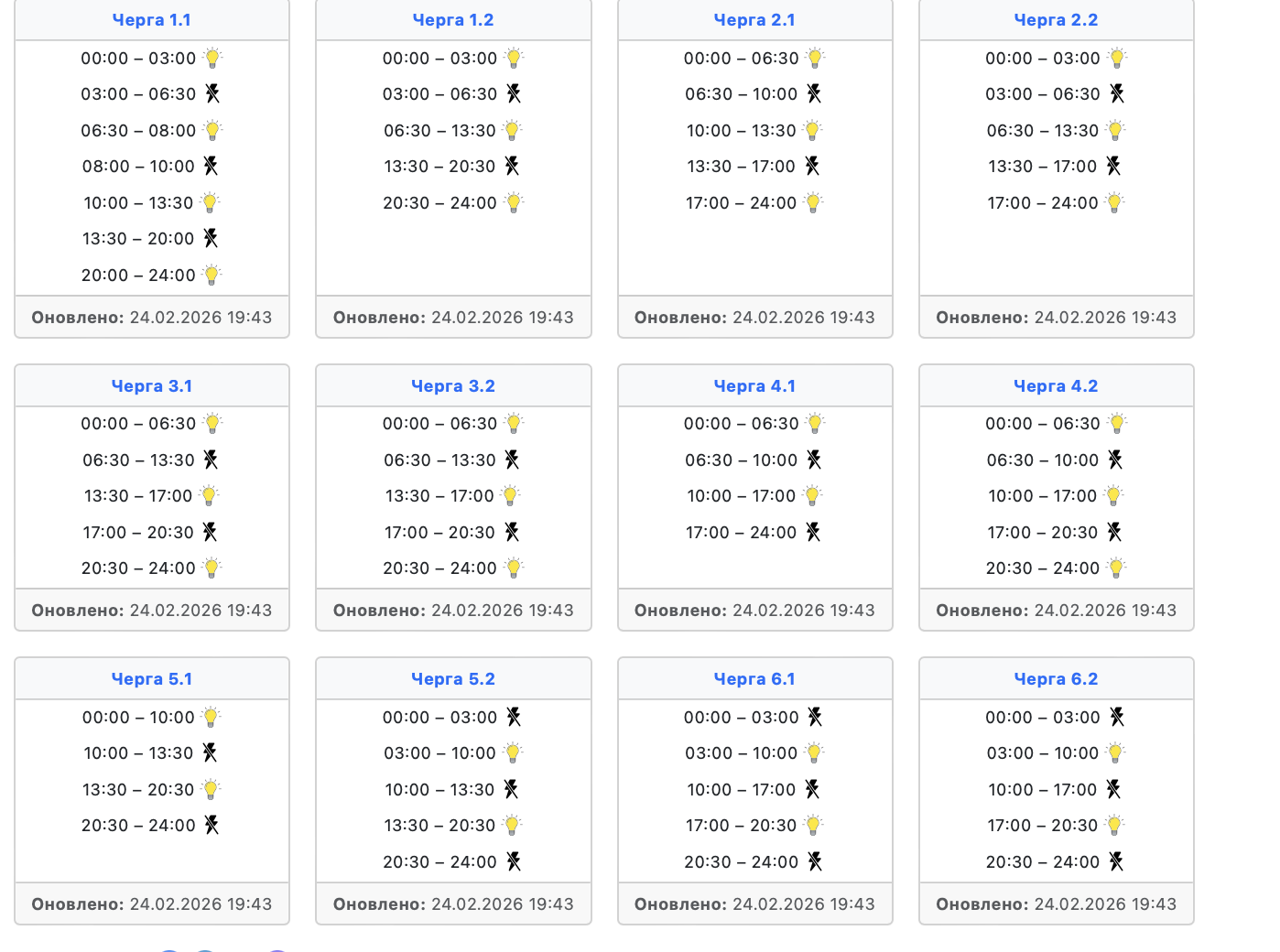
Task: Click the power-off icon for 13:30 – 20:30 in Черга 1.2
Action: (x=512, y=167)
